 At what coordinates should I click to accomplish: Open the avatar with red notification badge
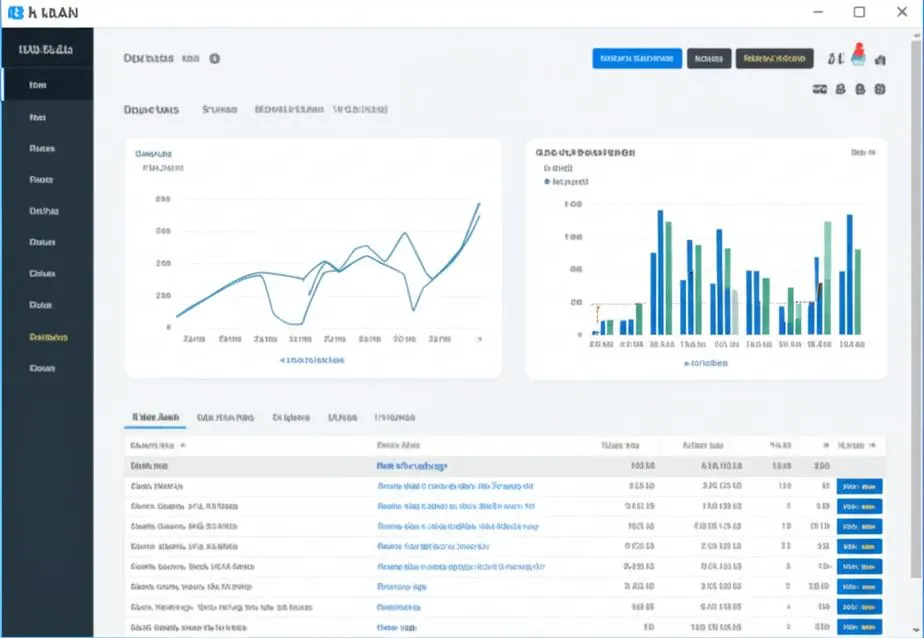859,55
